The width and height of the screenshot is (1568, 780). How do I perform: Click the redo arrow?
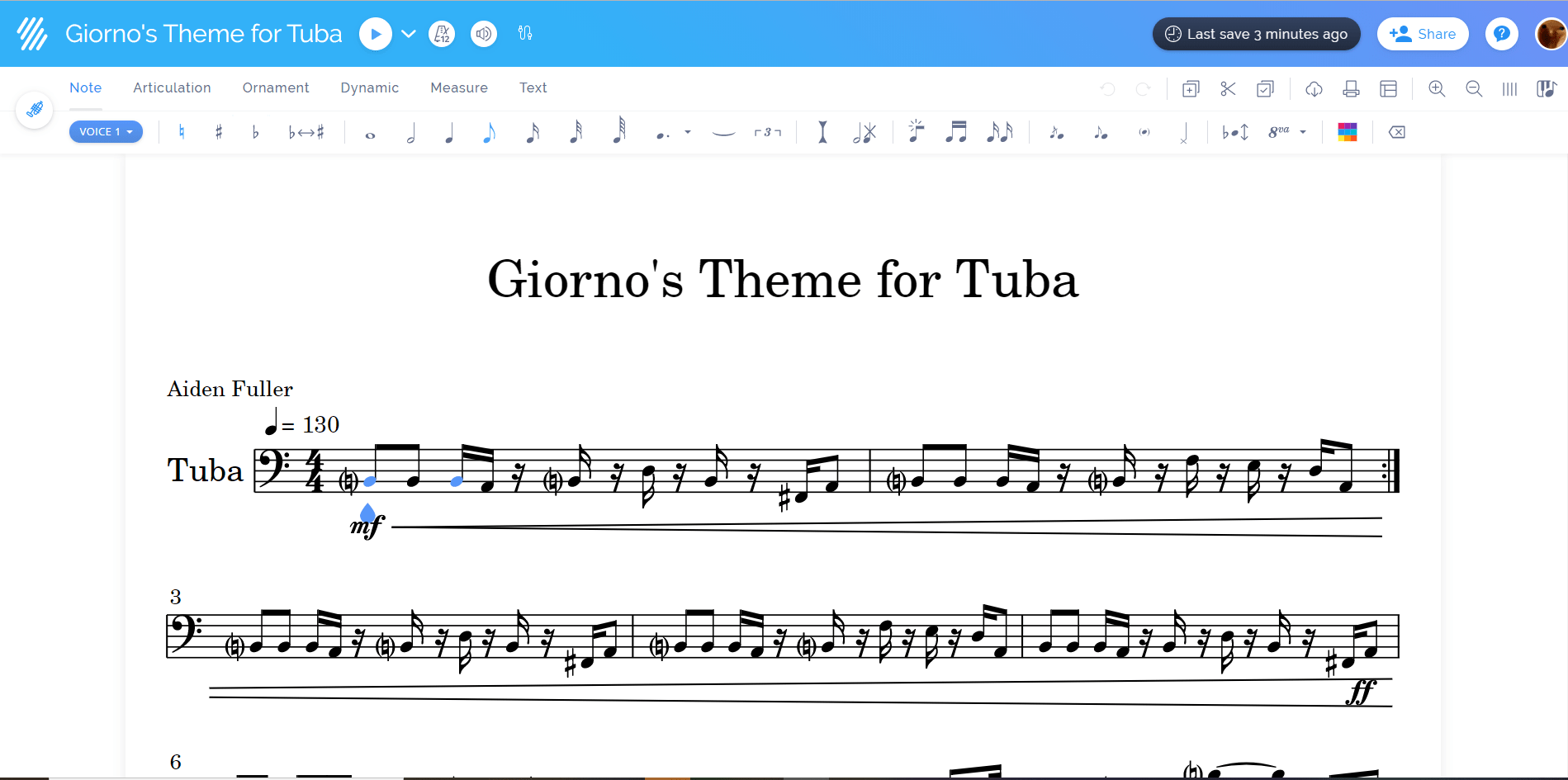click(x=1144, y=89)
